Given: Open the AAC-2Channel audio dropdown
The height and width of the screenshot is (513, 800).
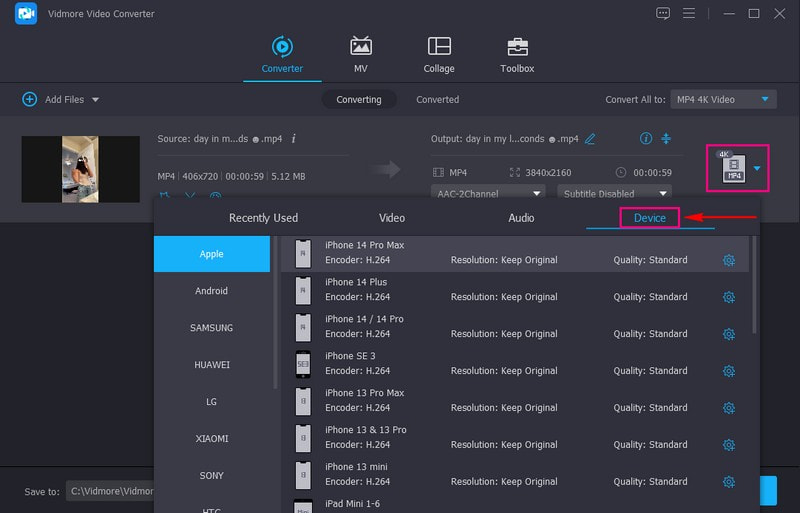Looking at the screenshot, I should (488, 193).
